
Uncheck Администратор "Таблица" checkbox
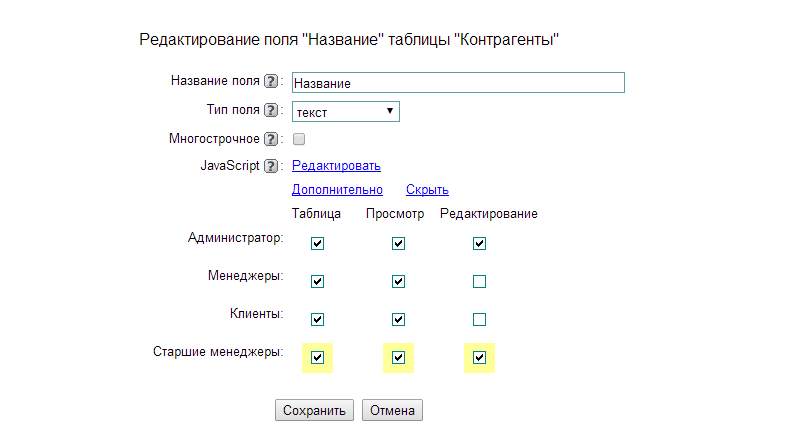click(x=318, y=243)
